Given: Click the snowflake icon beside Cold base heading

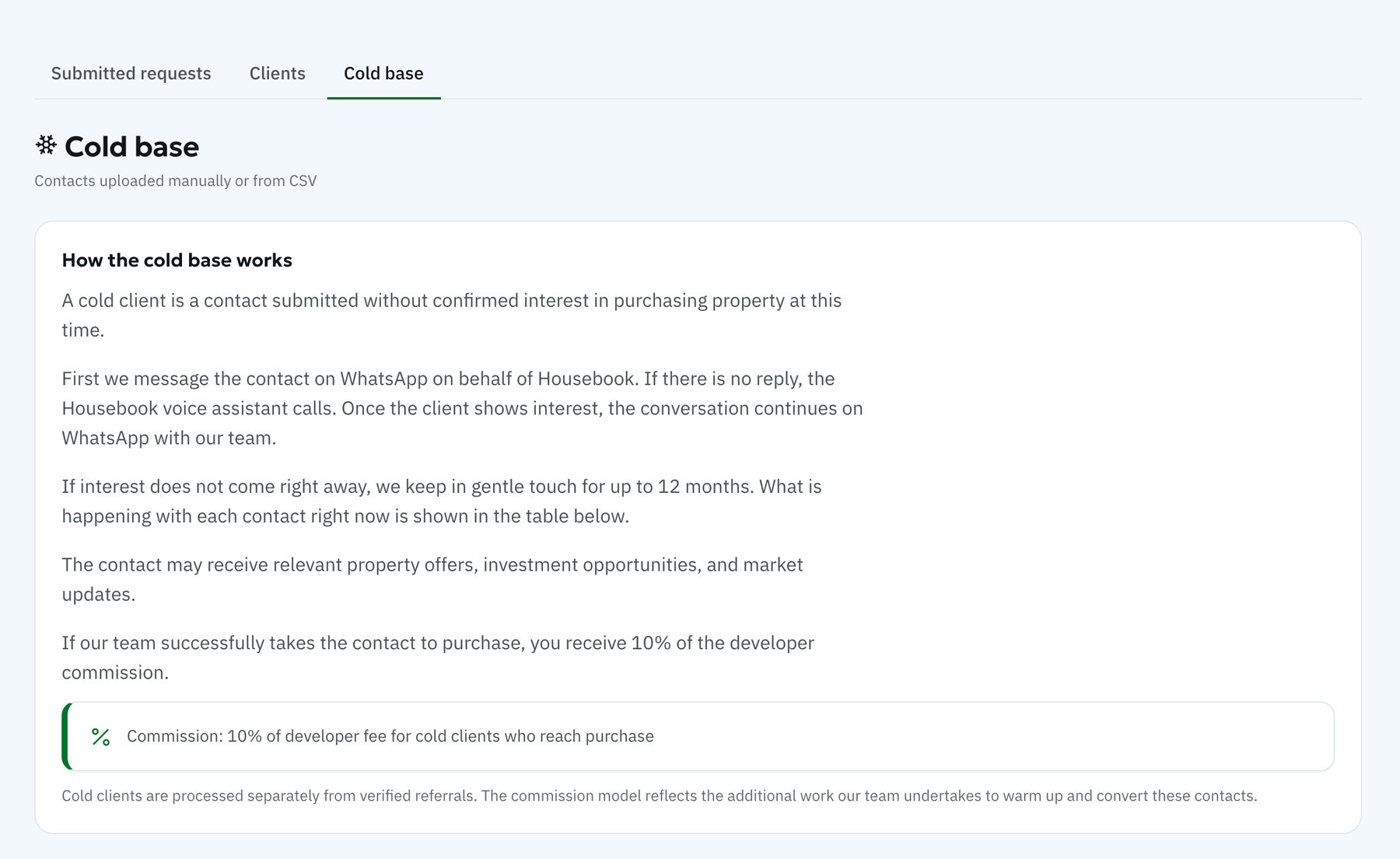Looking at the screenshot, I should pyautogui.click(x=47, y=145).
